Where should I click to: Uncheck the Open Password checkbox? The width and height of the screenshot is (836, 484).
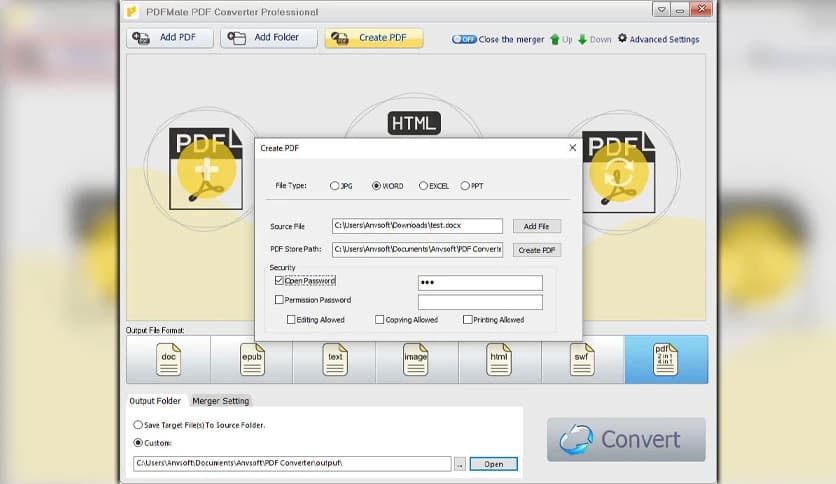pos(279,280)
